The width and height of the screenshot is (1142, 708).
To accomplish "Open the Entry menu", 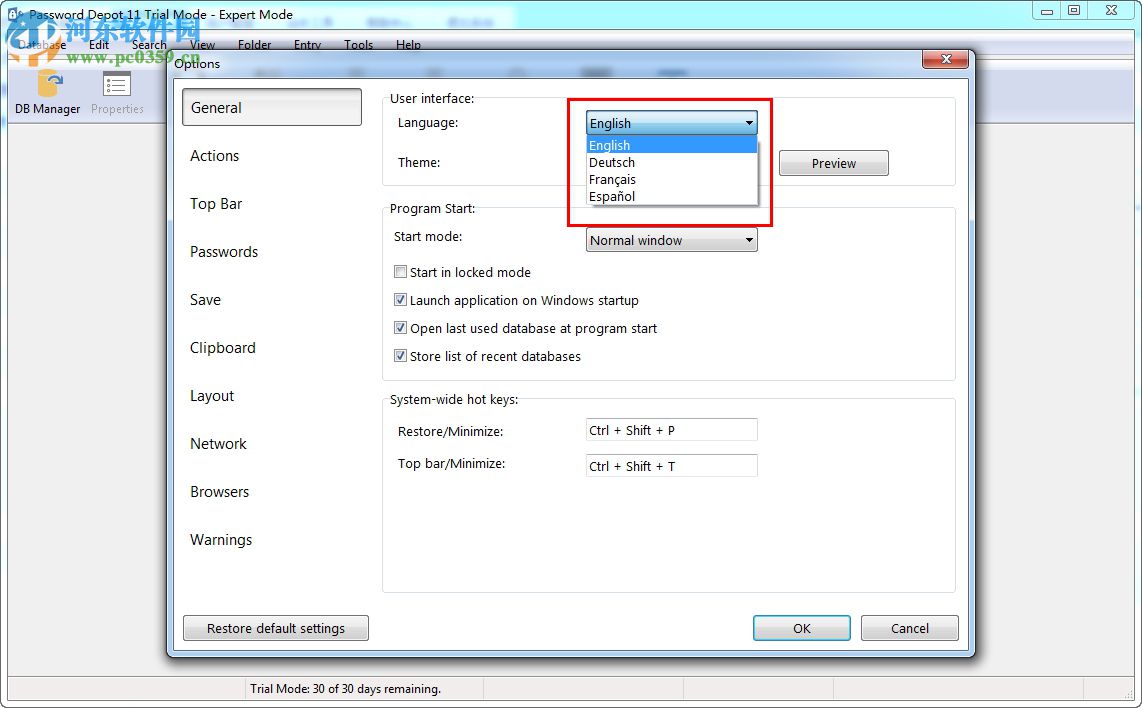I will pyautogui.click(x=307, y=44).
